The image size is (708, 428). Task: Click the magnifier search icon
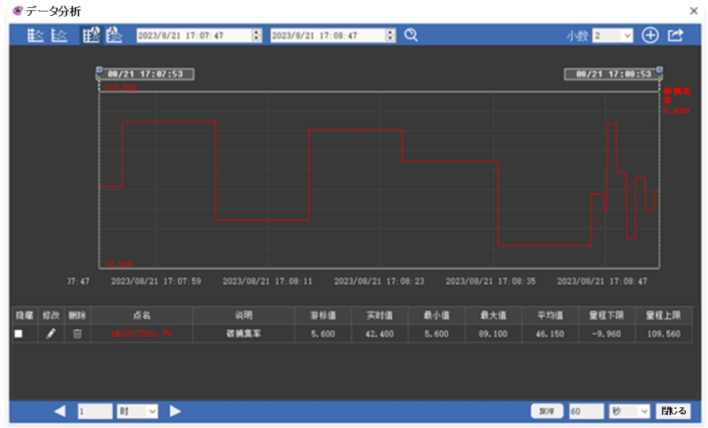coord(410,35)
